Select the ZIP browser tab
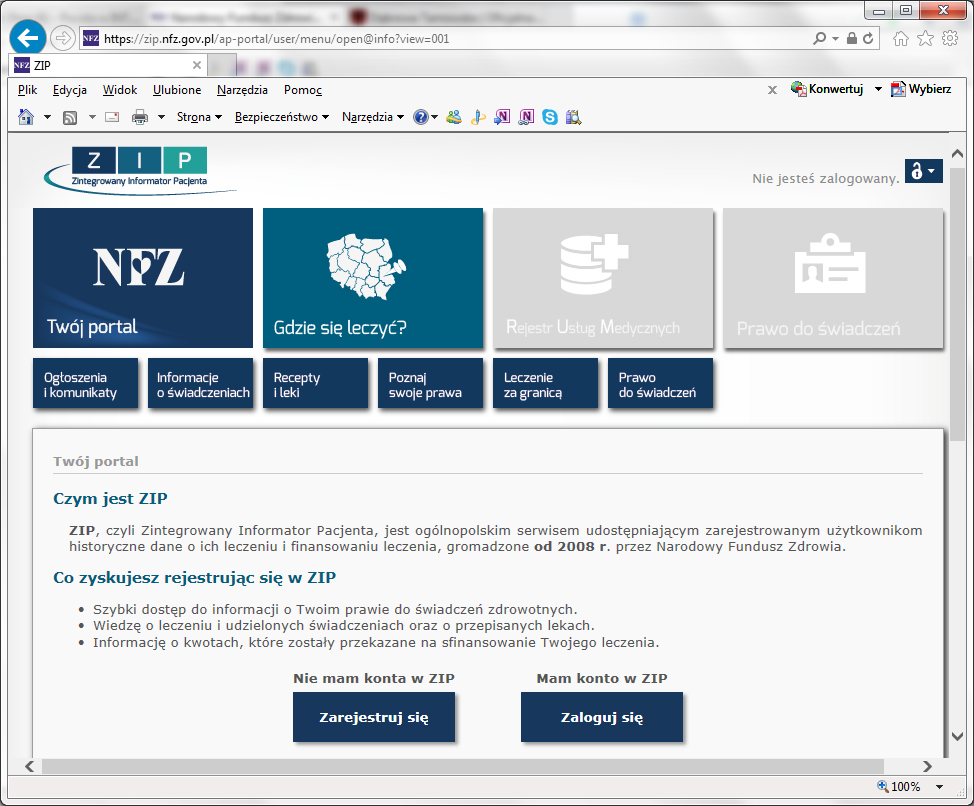This screenshot has height=806, width=974. [100, 65]
